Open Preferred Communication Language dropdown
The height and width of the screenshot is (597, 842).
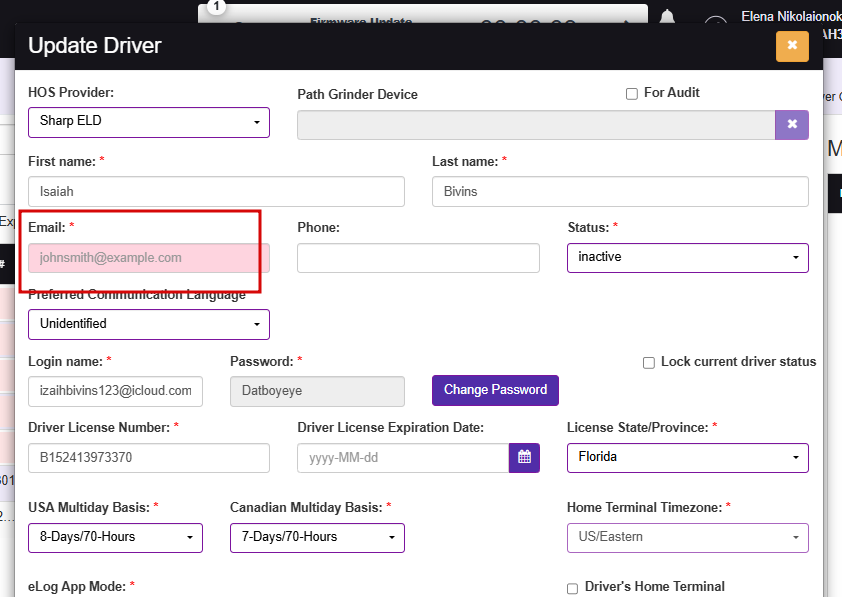coord(149,324)
